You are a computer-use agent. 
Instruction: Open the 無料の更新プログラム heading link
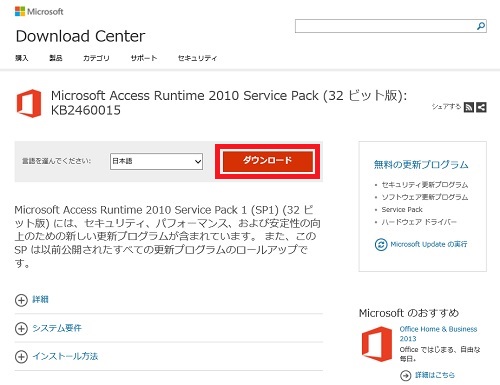point(421,164)
